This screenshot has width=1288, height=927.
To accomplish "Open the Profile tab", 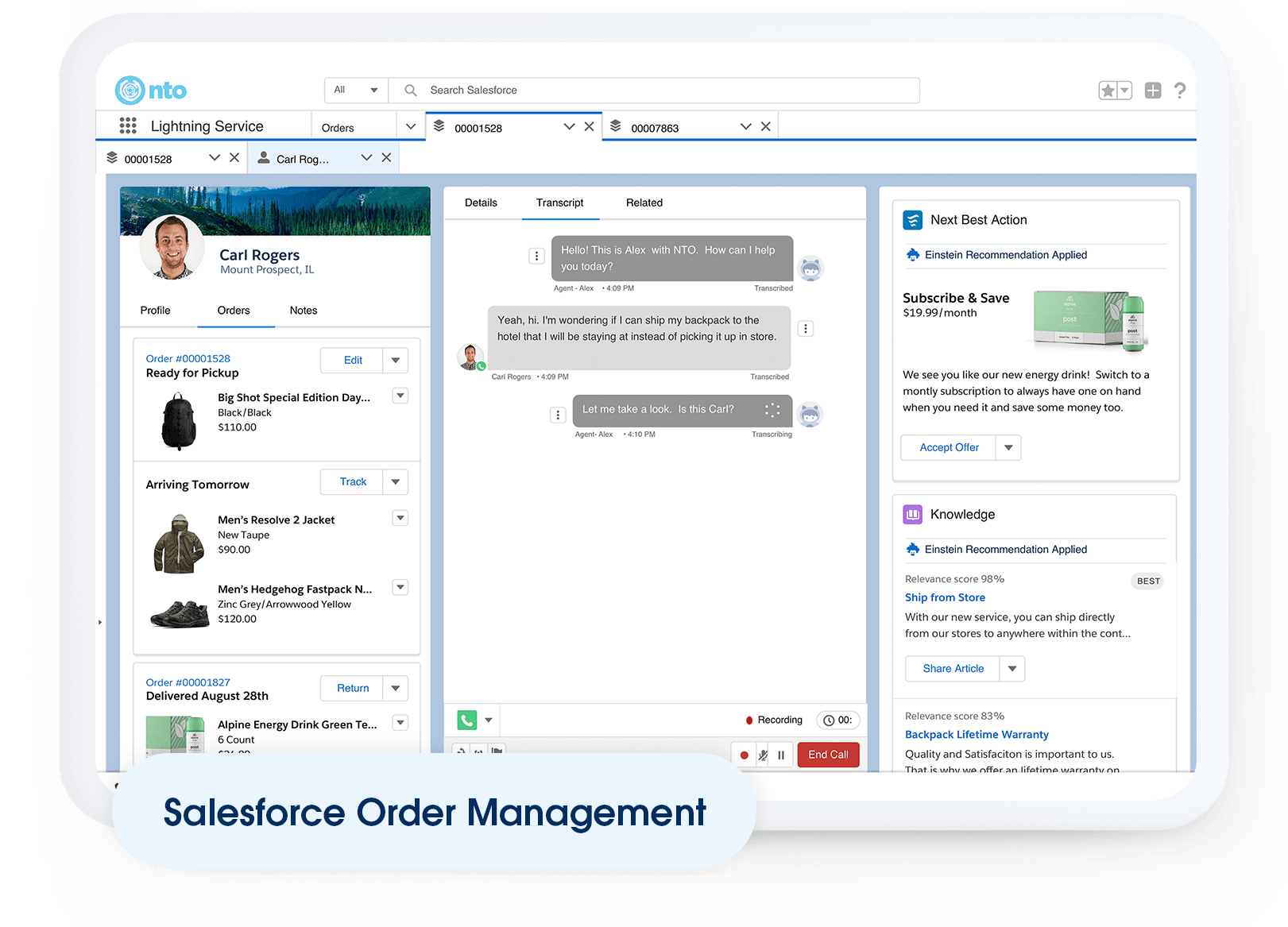I will [x=155, y=311].
